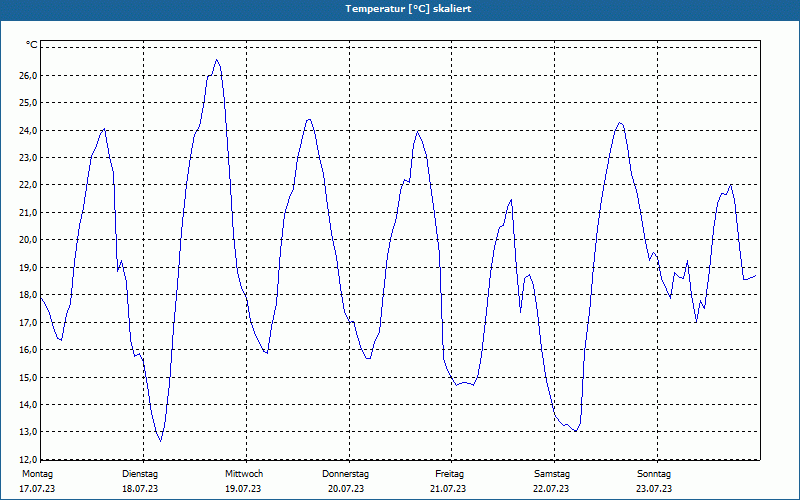
Task: Click the 18.07.23 date label
Action: 140,489
